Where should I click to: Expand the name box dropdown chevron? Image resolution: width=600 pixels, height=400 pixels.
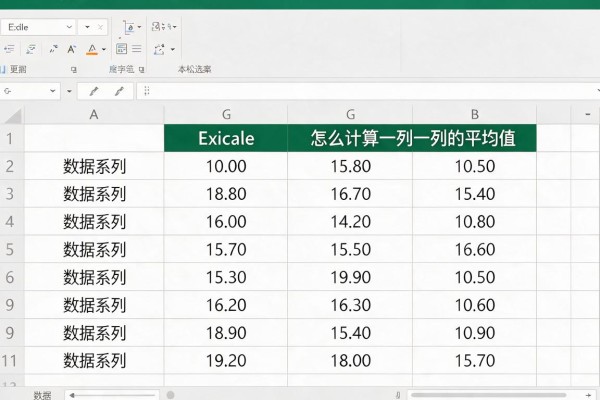tap(53, 91)
